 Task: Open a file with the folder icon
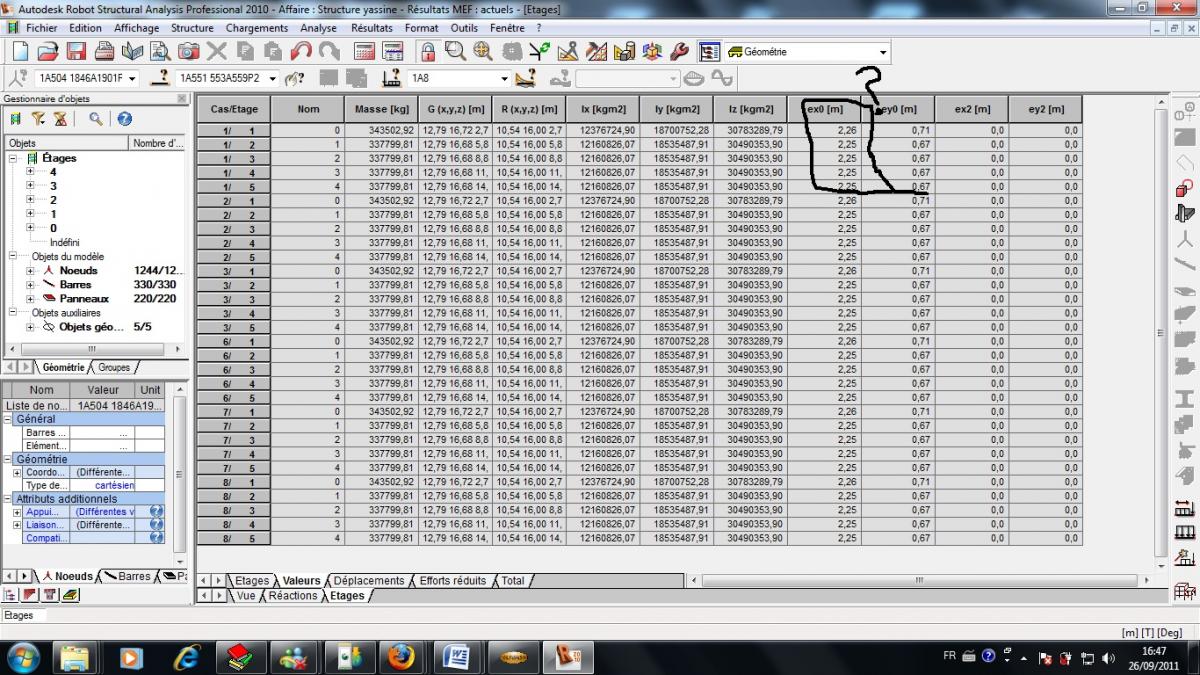[50, 52]
